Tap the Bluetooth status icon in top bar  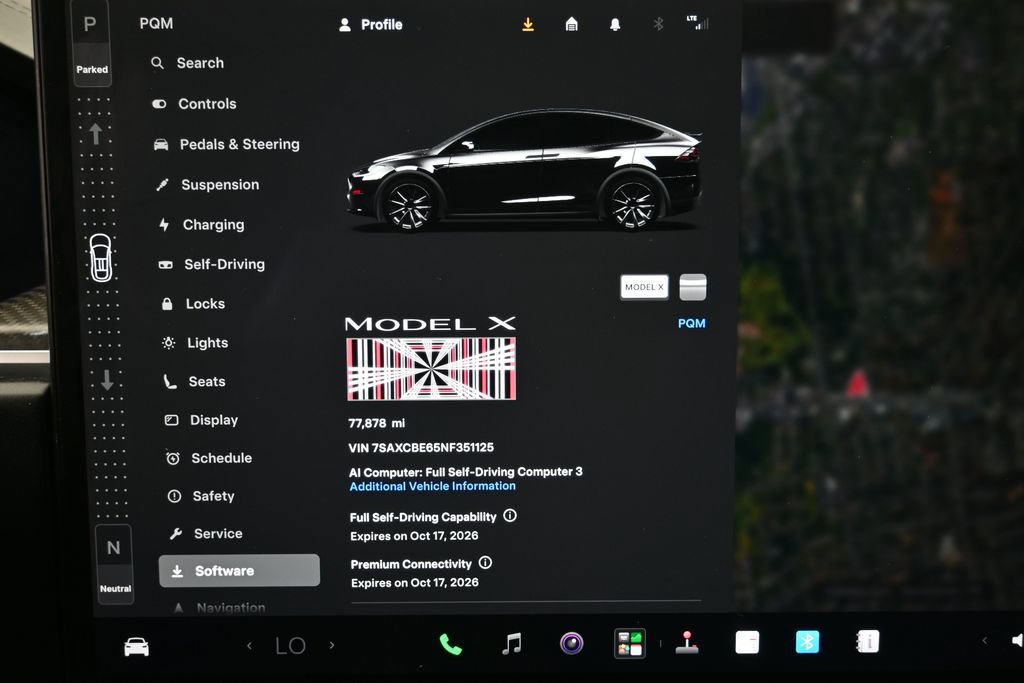point(658,24)
